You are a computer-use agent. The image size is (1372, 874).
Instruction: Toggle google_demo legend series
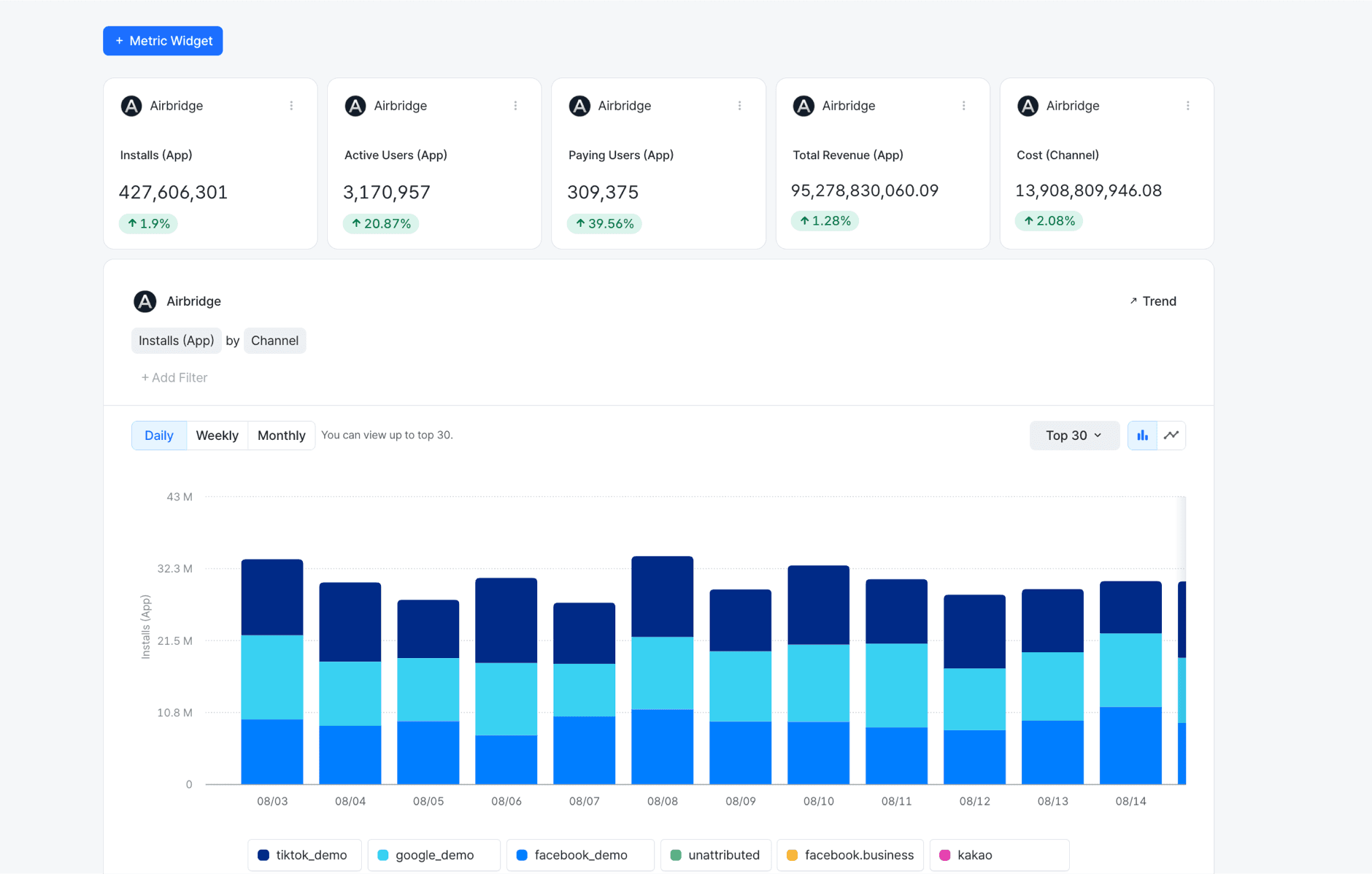433,855
